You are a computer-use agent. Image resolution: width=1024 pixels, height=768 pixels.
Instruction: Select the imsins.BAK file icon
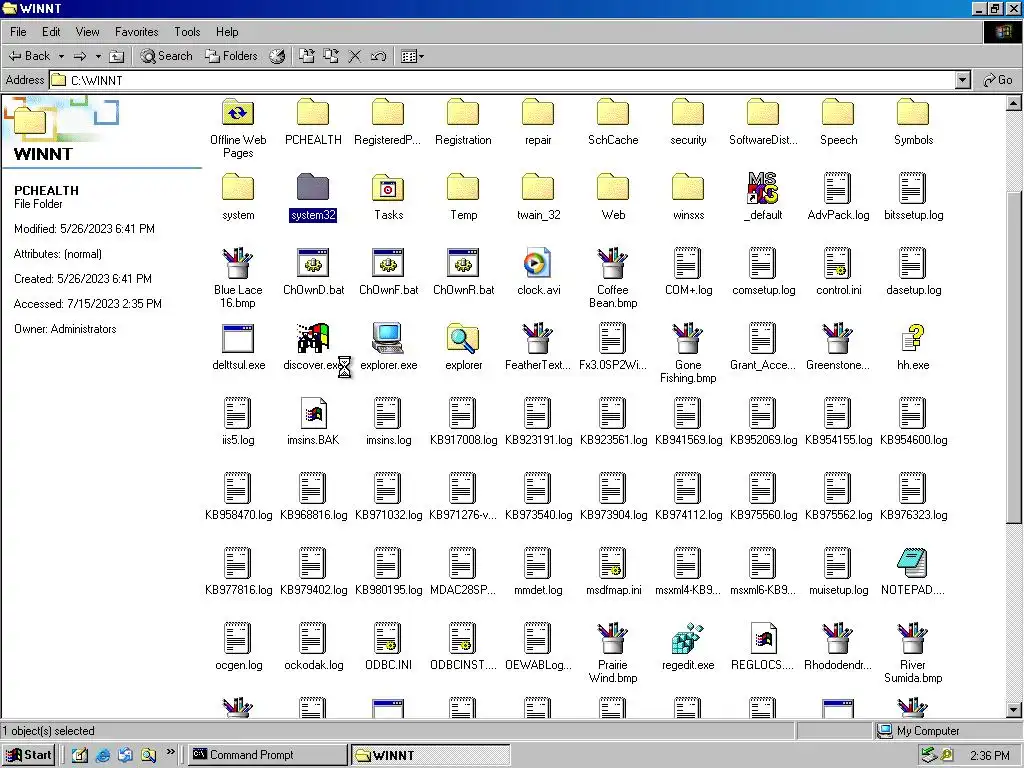313,413
